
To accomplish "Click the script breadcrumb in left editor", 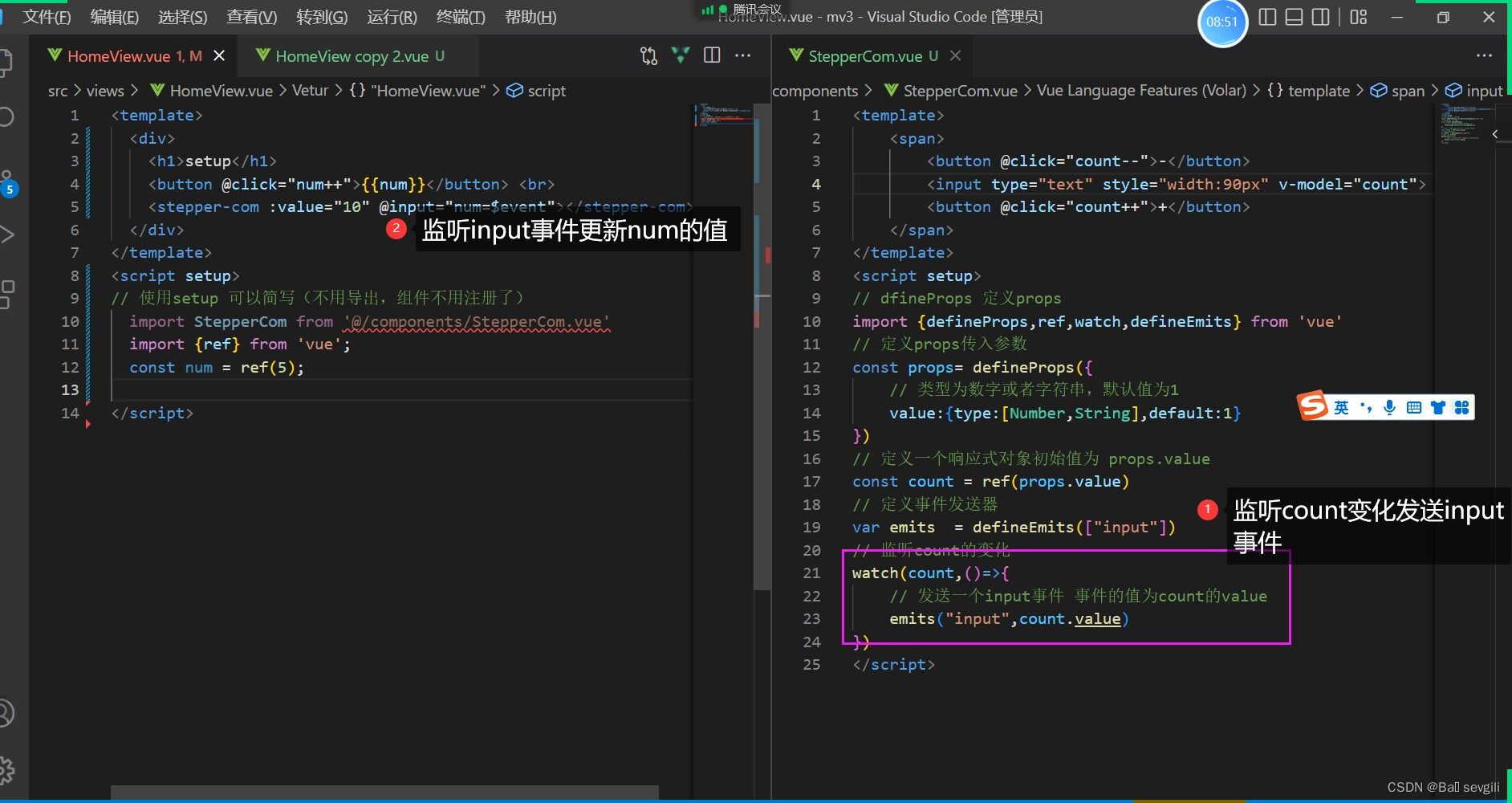I will tap(536, 91).
